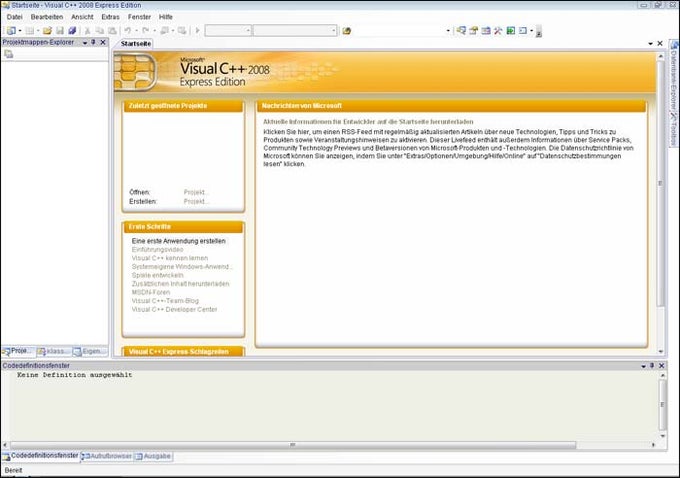Open the Ansicht menu
The image size is (680, 478).
pos(82,17)
